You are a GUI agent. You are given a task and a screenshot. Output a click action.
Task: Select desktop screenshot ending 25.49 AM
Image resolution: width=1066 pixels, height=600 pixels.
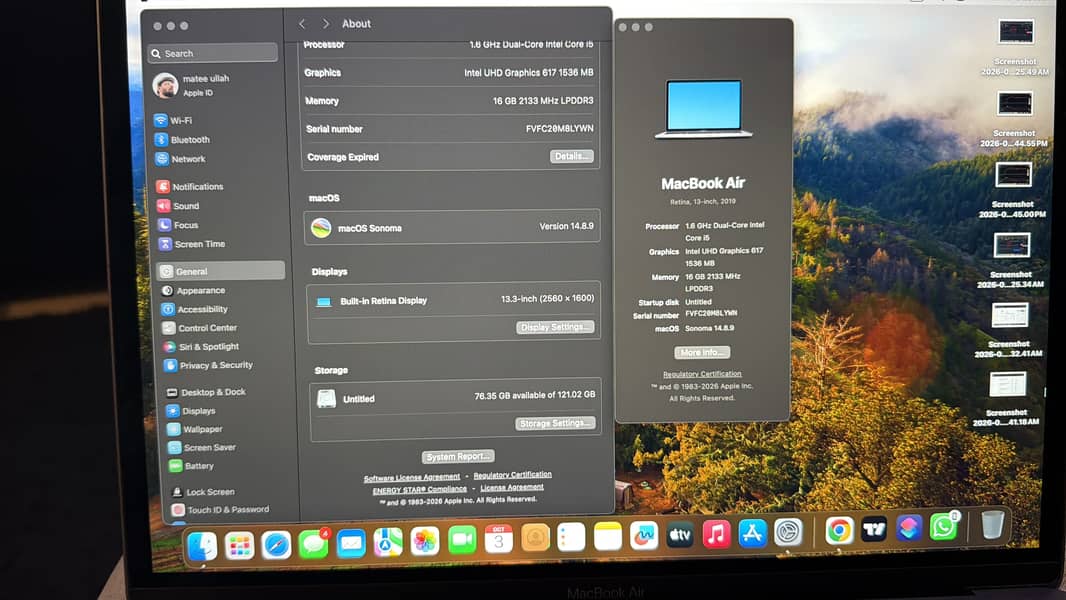coord(1016,47)
